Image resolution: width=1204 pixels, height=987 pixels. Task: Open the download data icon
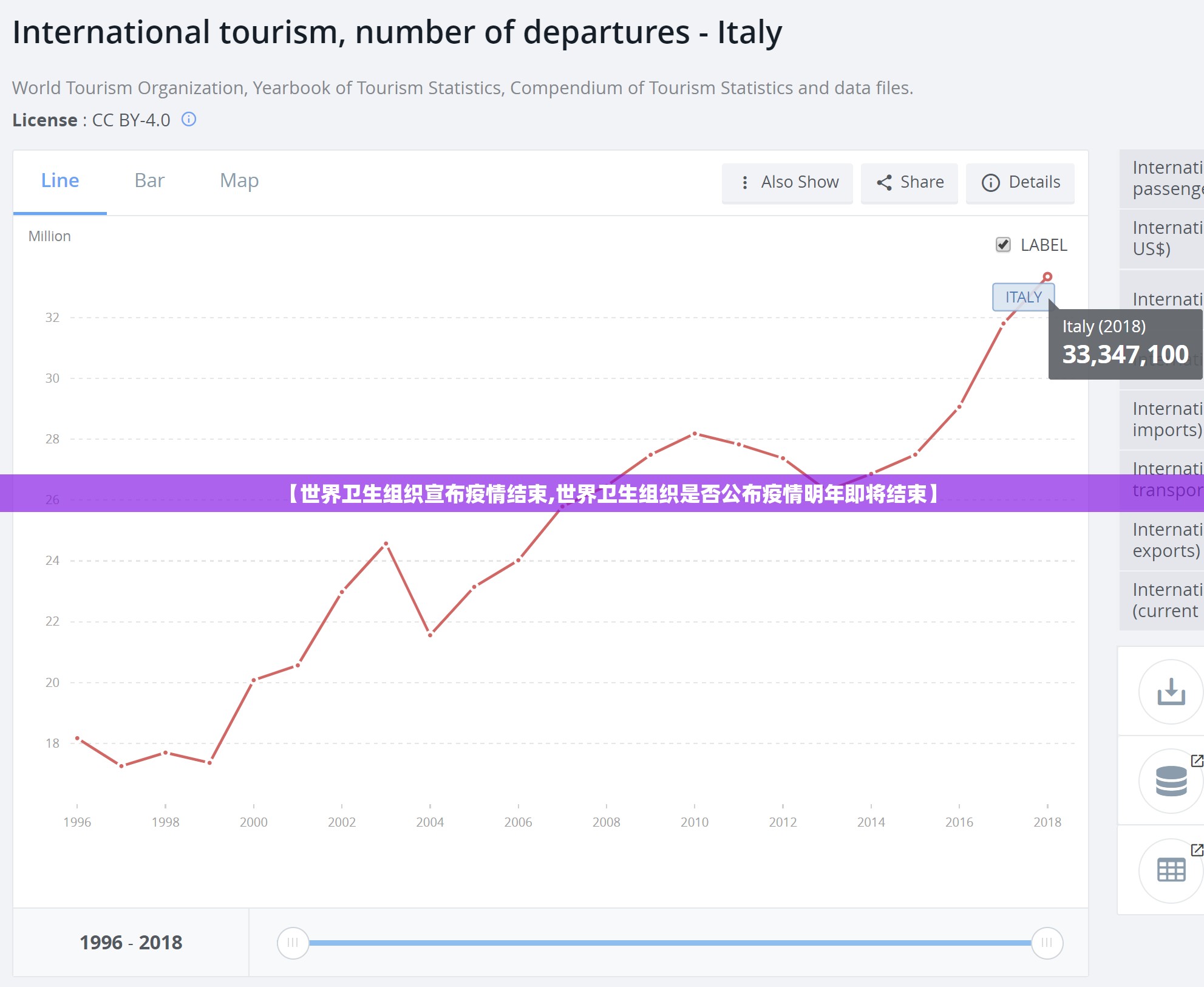click(x=1171, y=692)
